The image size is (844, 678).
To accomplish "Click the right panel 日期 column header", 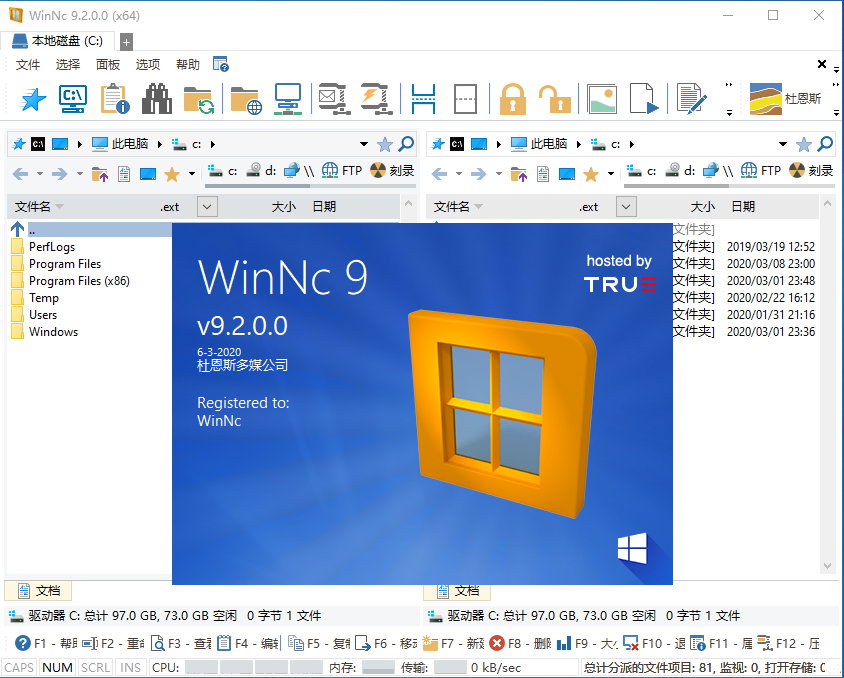I will click(x=743, y=206).
